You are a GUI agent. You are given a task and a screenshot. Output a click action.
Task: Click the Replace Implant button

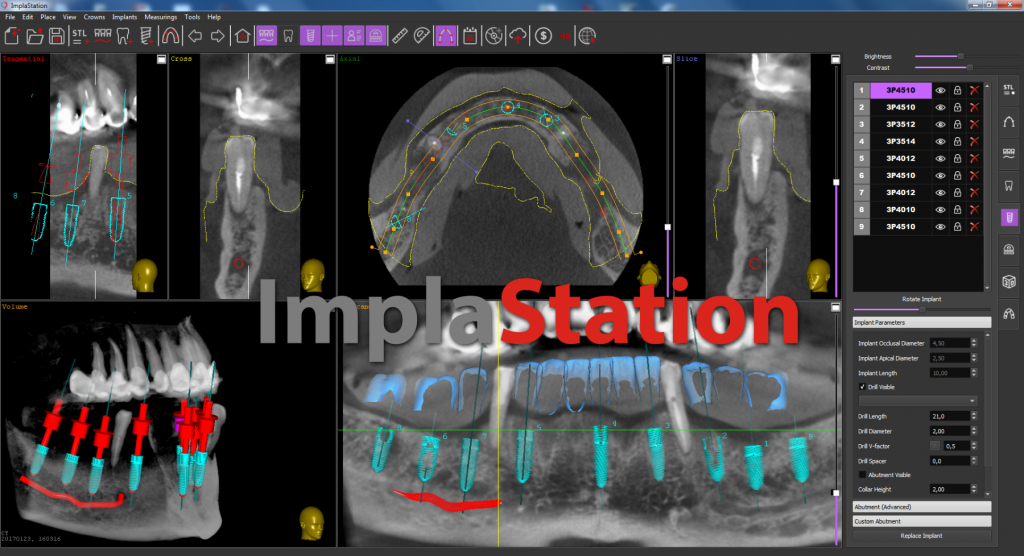coord(921,536)
